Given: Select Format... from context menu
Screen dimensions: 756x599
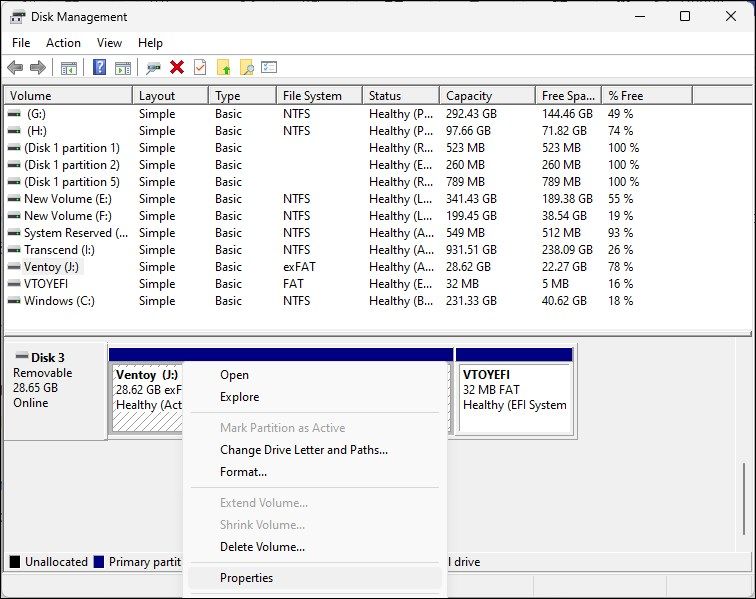Looking at the screenshot, I should (x=243, y=472).
